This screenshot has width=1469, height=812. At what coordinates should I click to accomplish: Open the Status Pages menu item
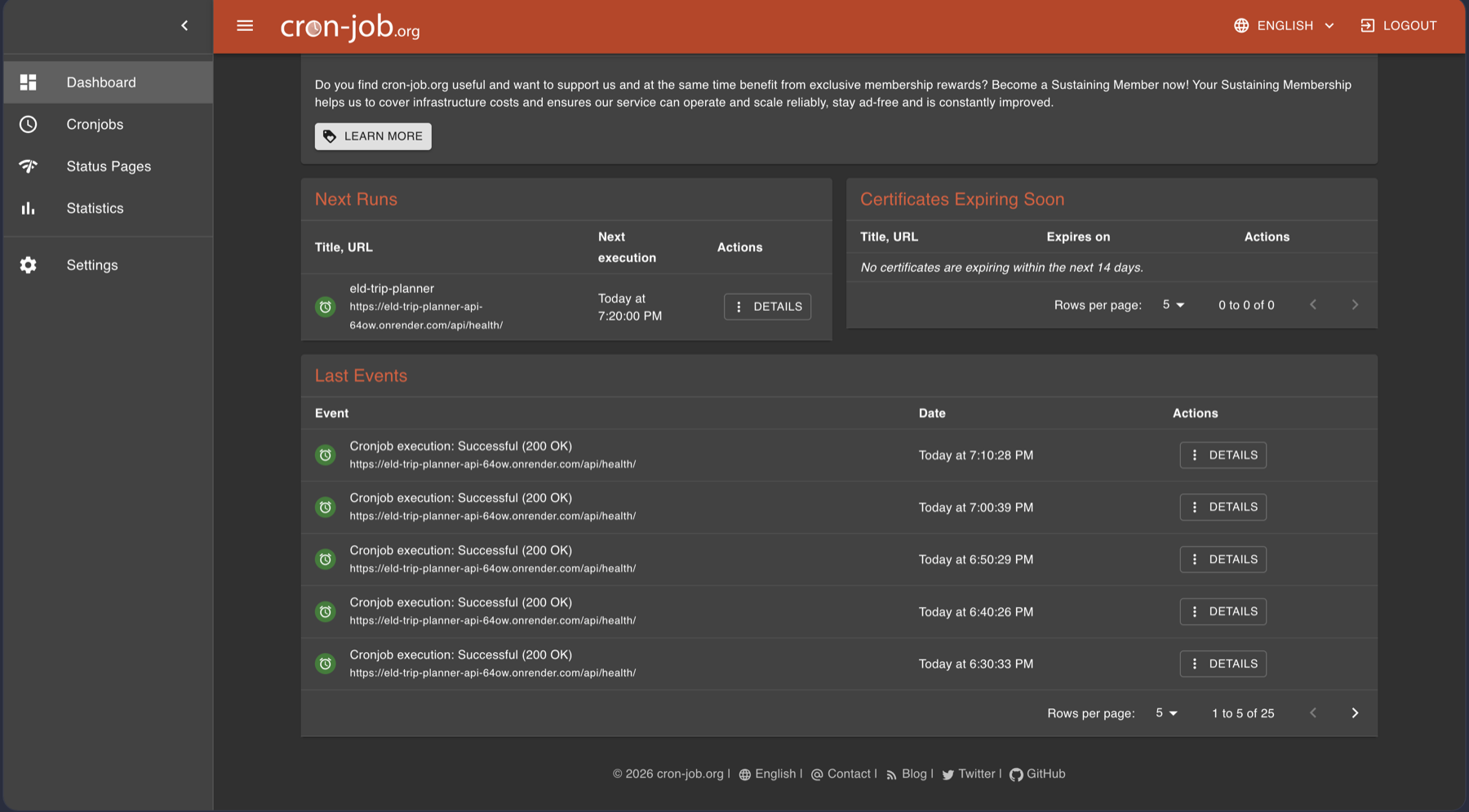108,166
